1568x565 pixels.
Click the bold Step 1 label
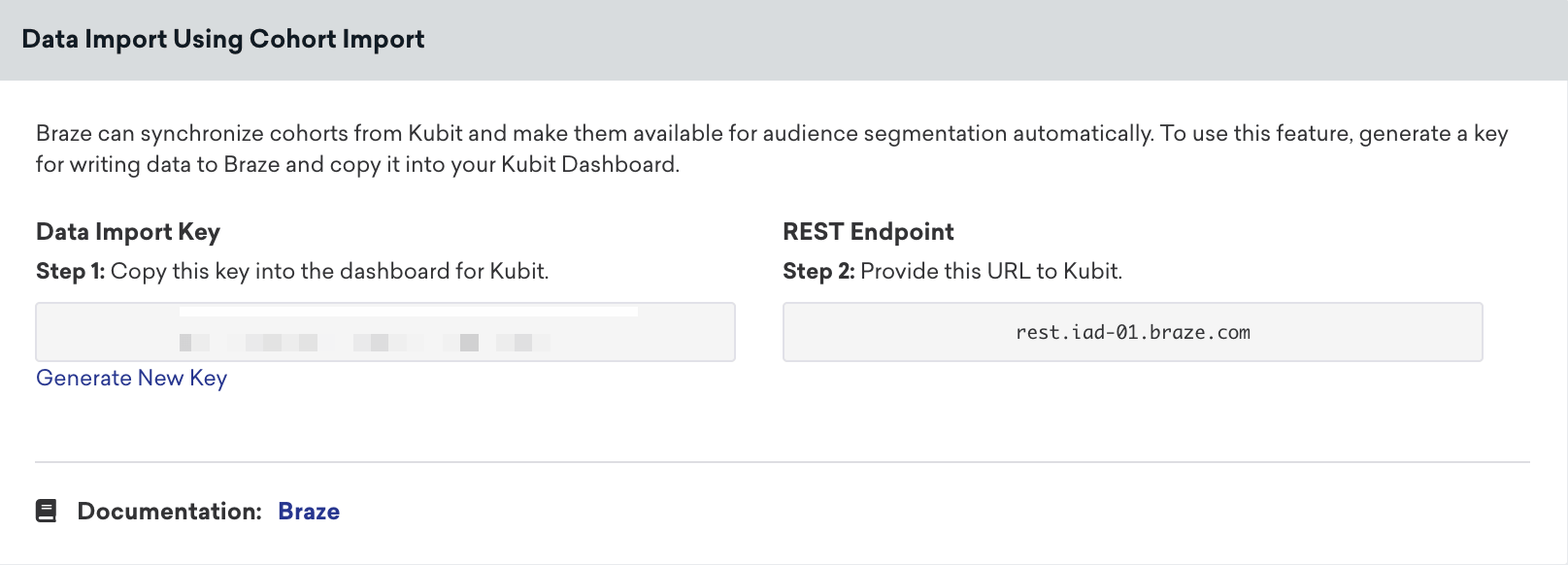coord(70,272)
